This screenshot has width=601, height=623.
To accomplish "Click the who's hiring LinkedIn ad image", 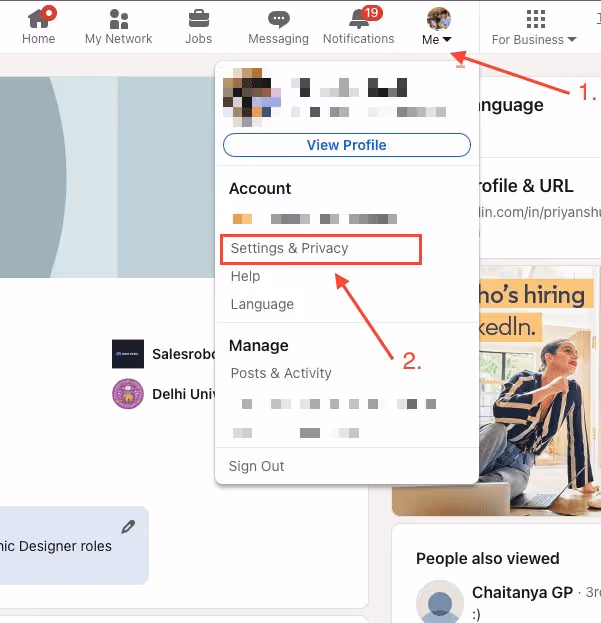I will pyautogui.click(x=497, y=391).
